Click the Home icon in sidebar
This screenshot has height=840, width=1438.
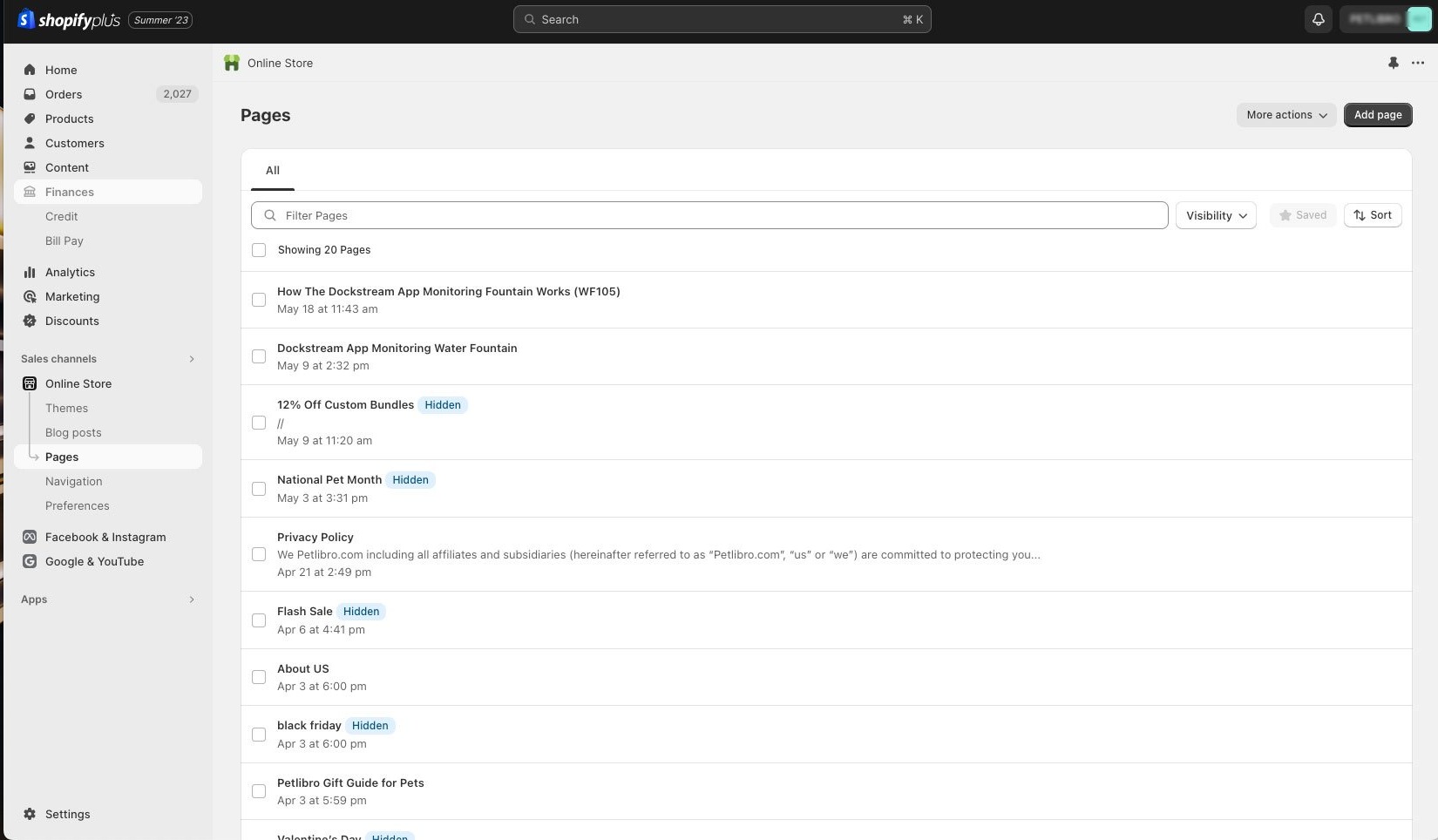[30, 70]
